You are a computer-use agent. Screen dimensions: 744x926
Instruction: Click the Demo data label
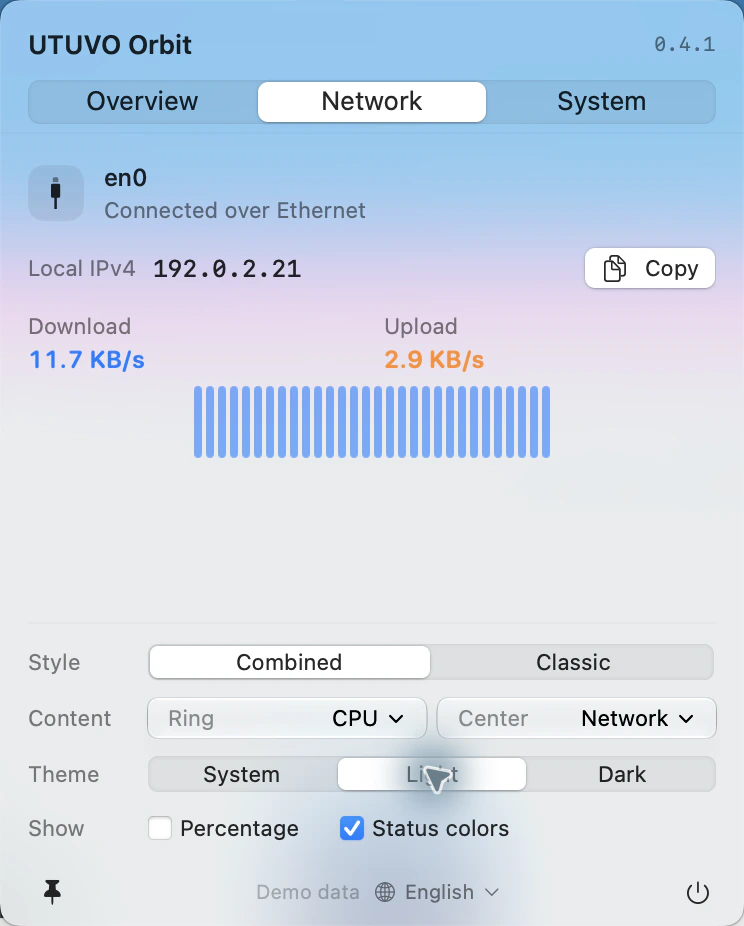click(x=308, y=892)
